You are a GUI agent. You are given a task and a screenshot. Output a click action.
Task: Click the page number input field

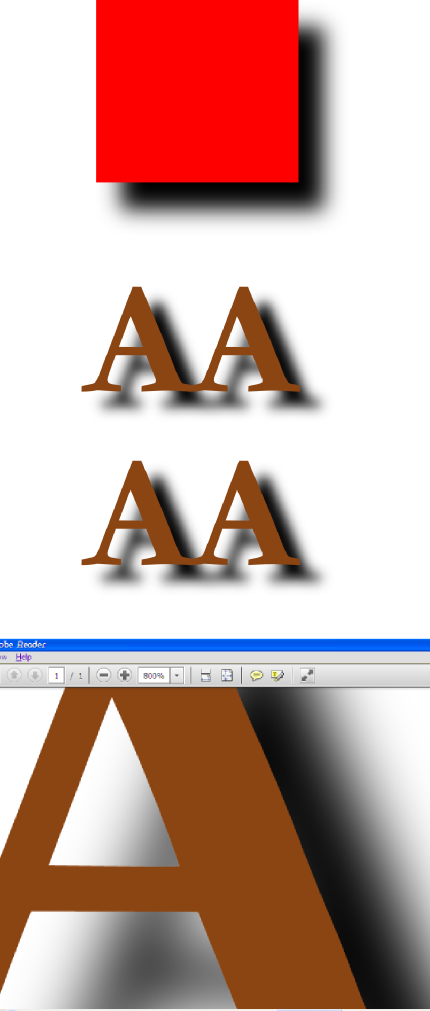pyautogui.click(x=57, y=675)
